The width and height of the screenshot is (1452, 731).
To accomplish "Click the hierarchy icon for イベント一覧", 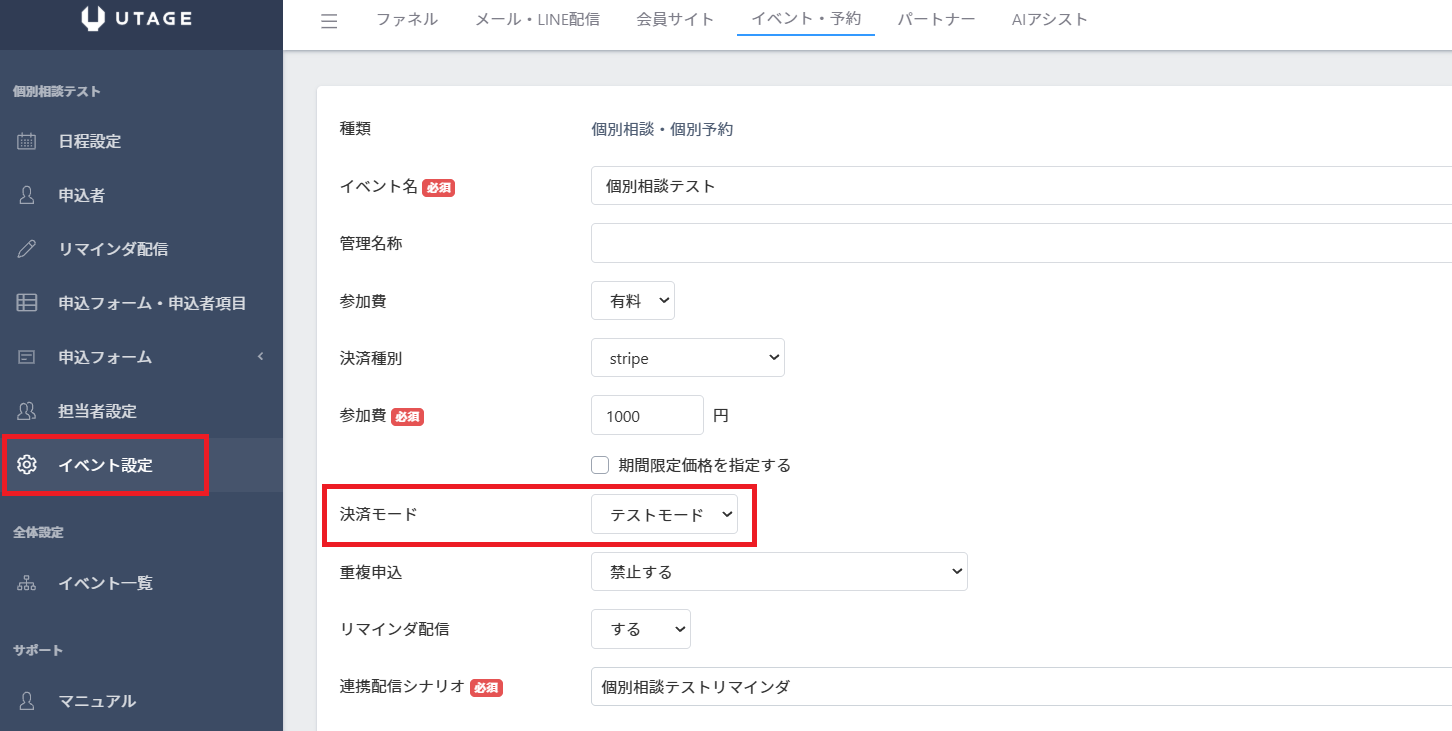I will tap(27, 583).
